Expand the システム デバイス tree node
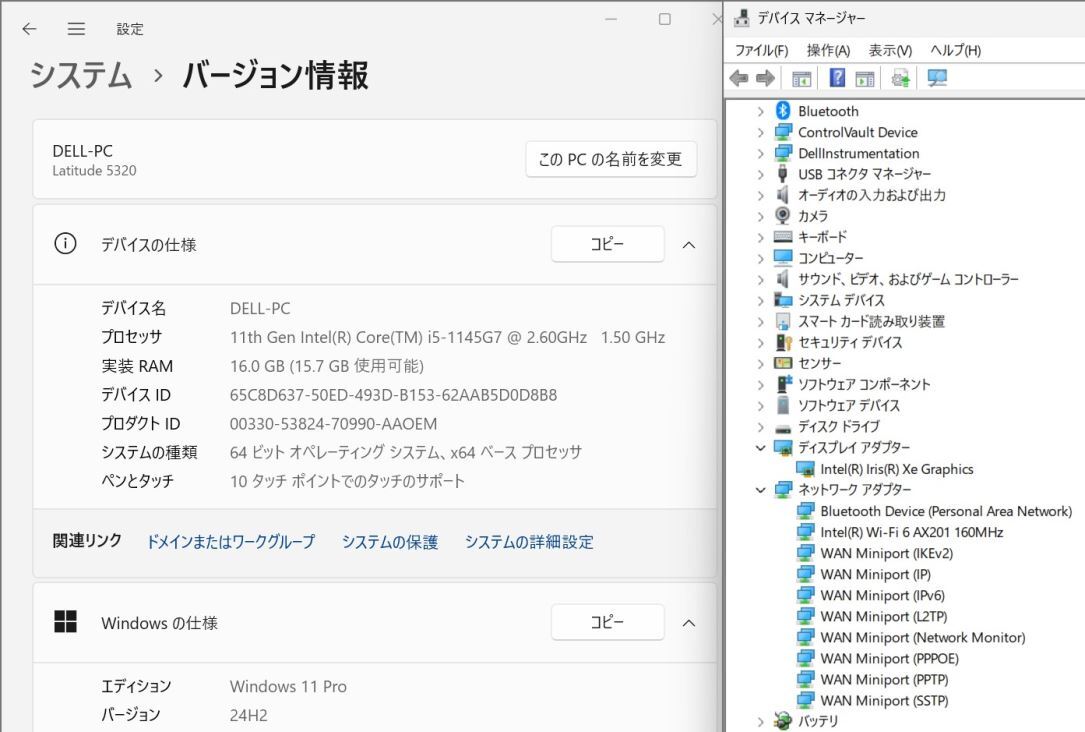 pos(760,300)
